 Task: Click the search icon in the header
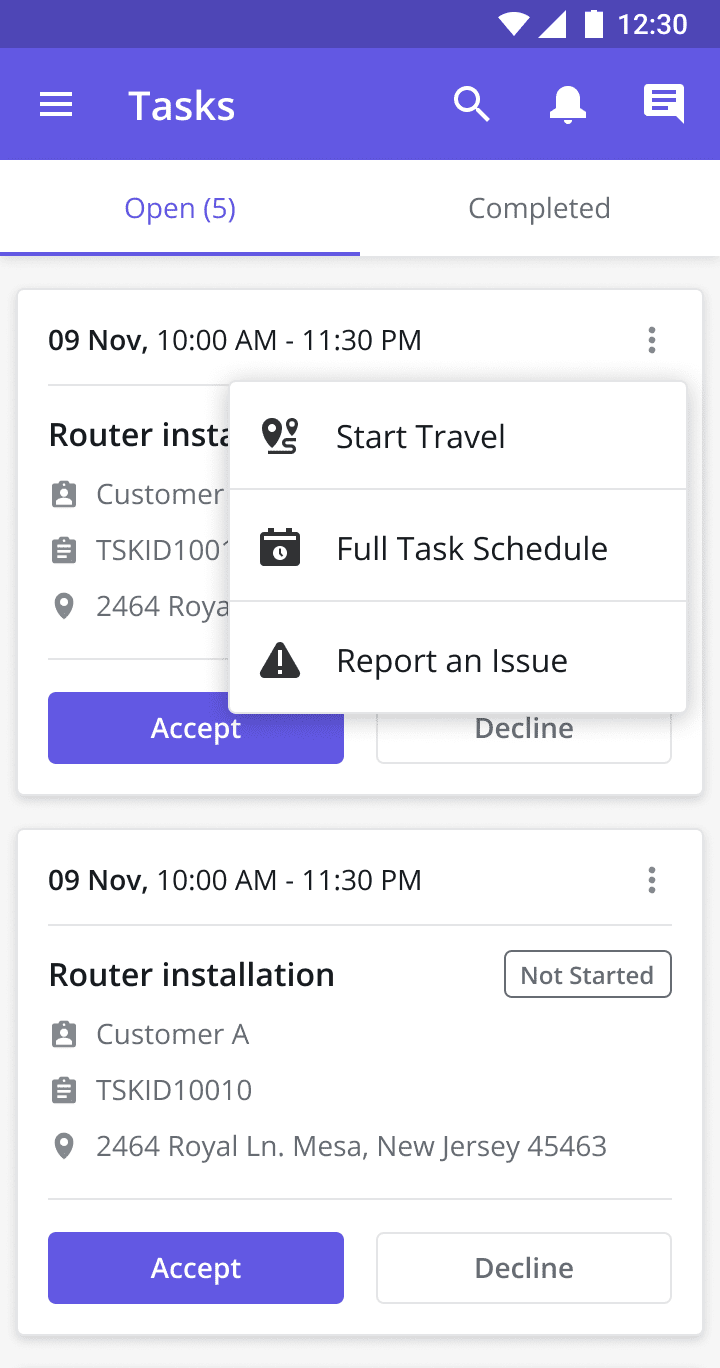coord(472,104)
